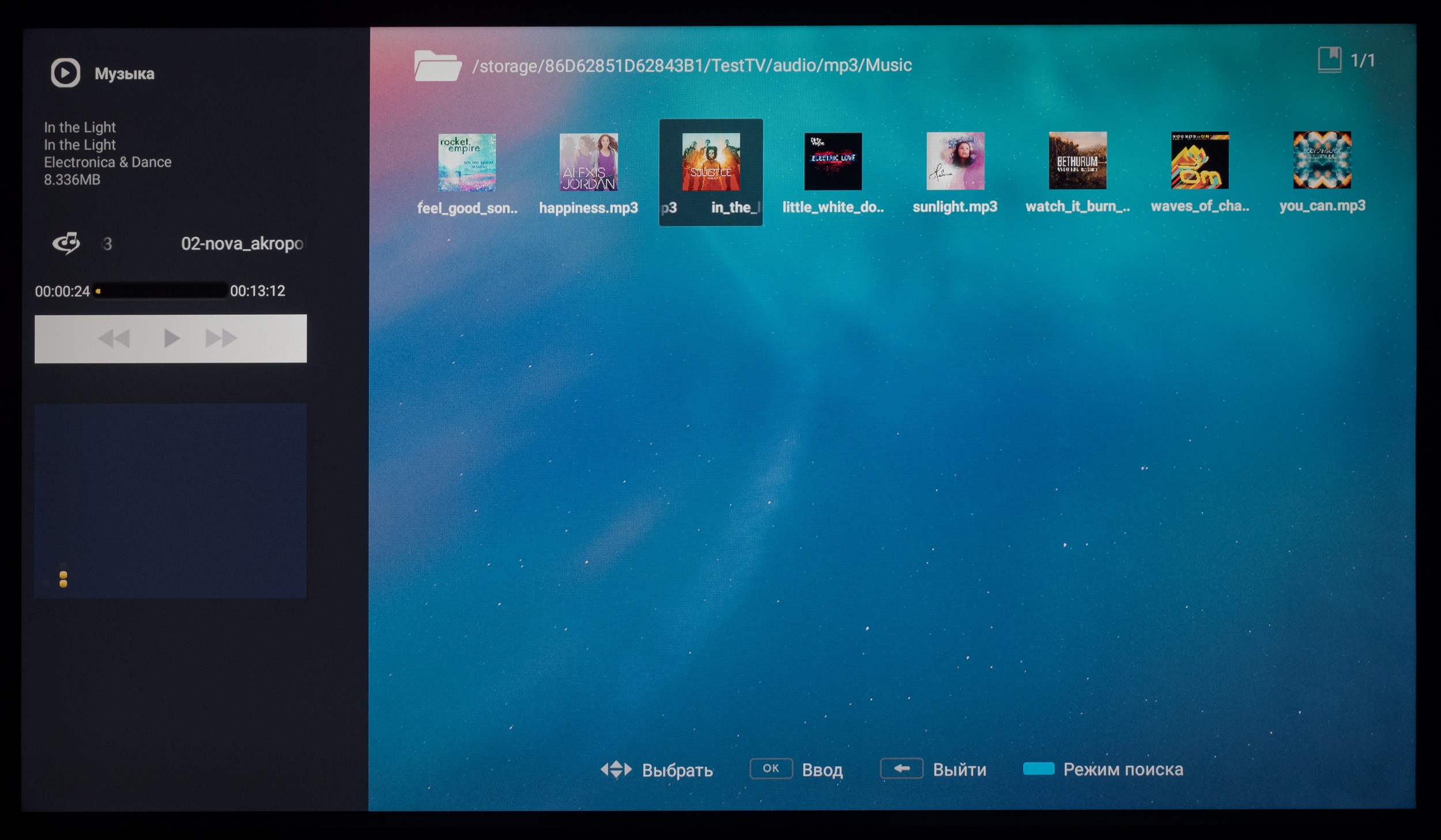Click the track progress bar
This screenshot has width=1441, height=840.
160,291
